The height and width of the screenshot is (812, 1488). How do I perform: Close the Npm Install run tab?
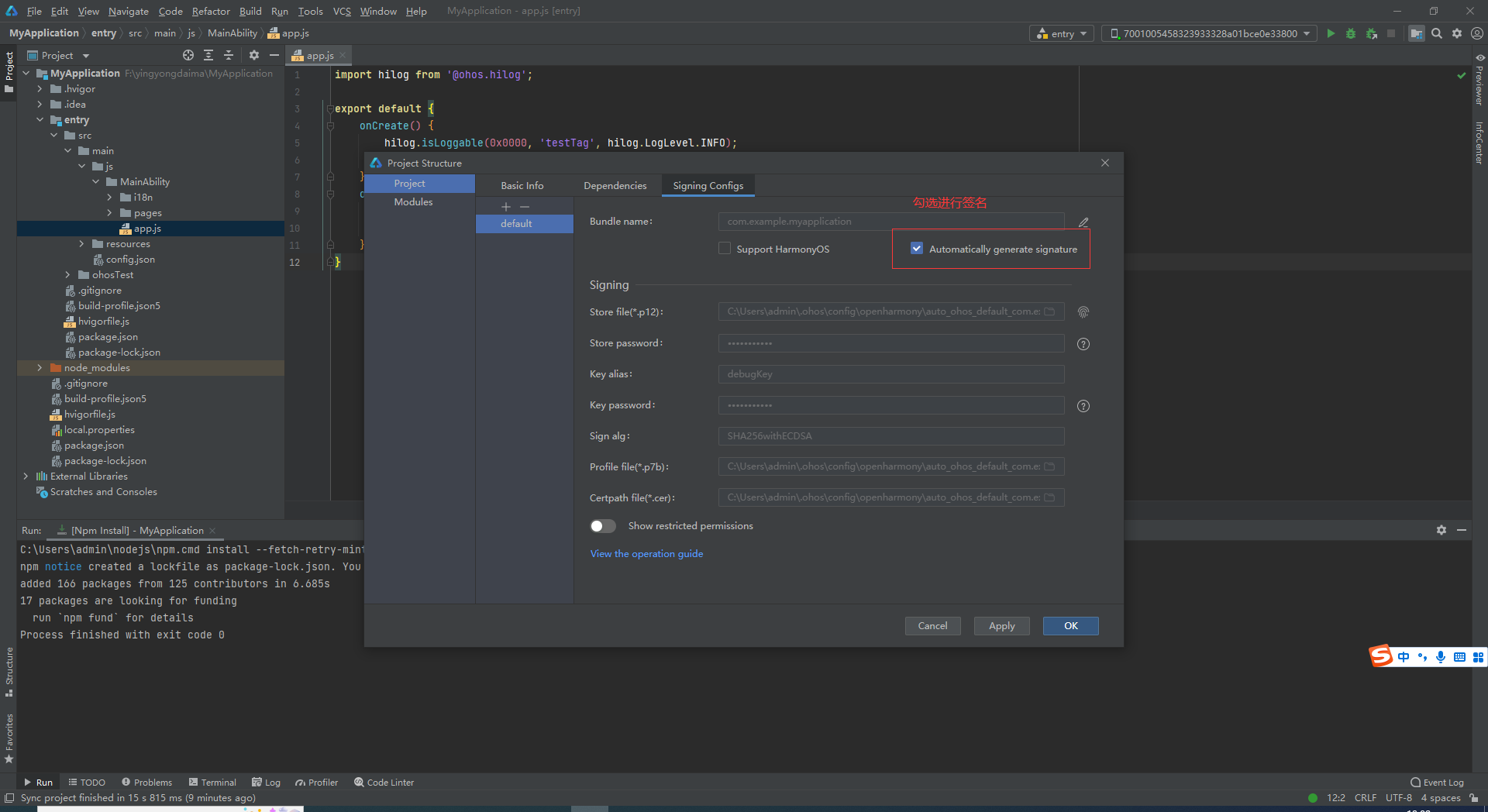[212, 531]
